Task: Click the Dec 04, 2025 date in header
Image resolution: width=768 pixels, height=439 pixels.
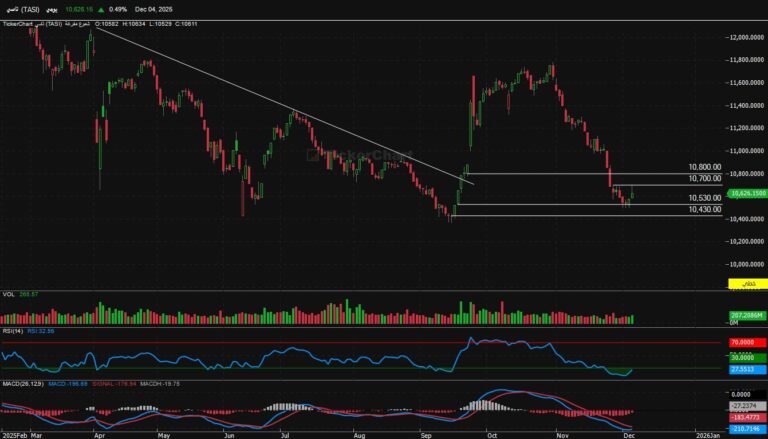Action: tap(154, 9)
